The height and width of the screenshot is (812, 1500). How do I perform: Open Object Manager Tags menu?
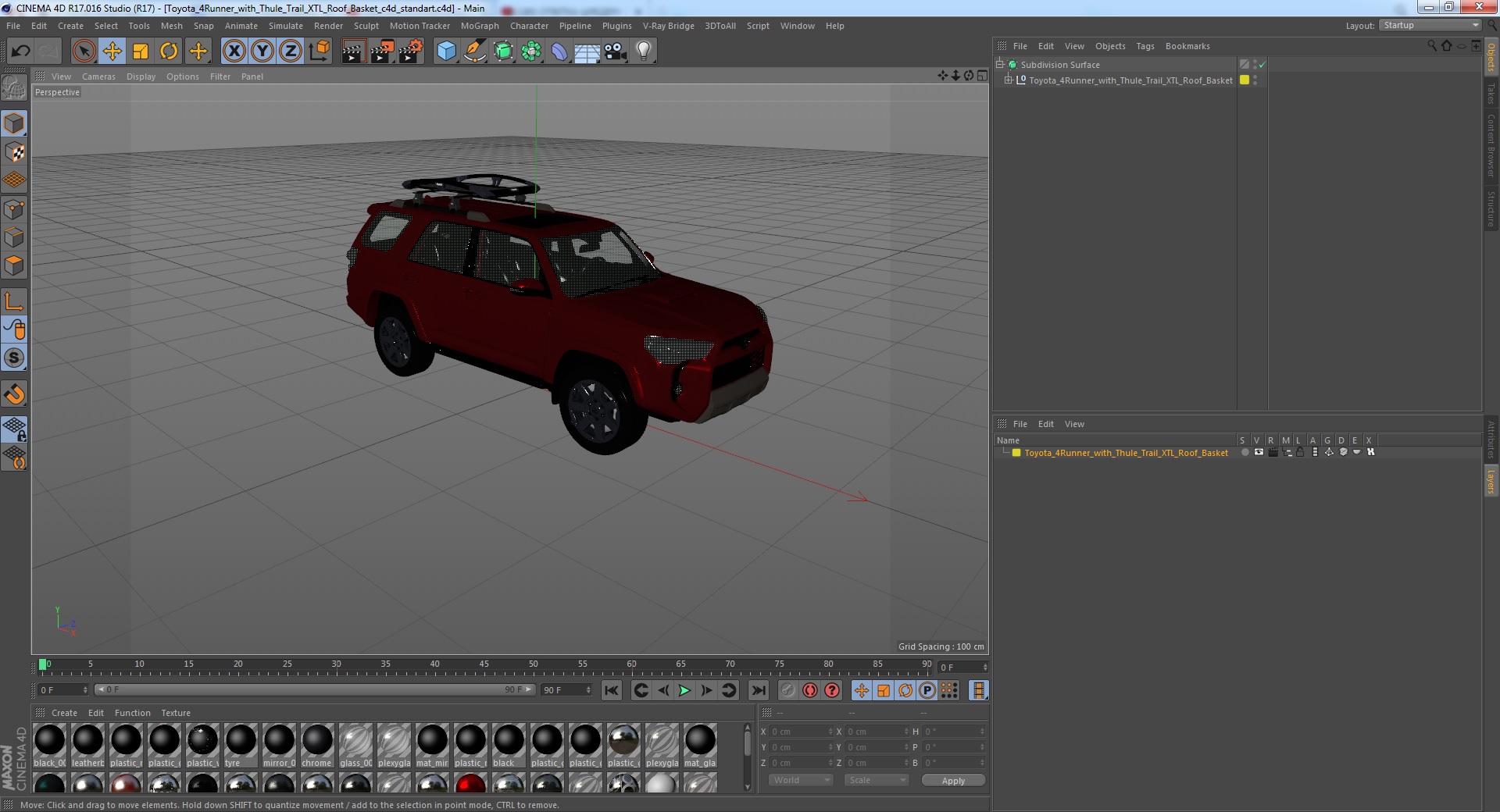[x=1145, y=46]
